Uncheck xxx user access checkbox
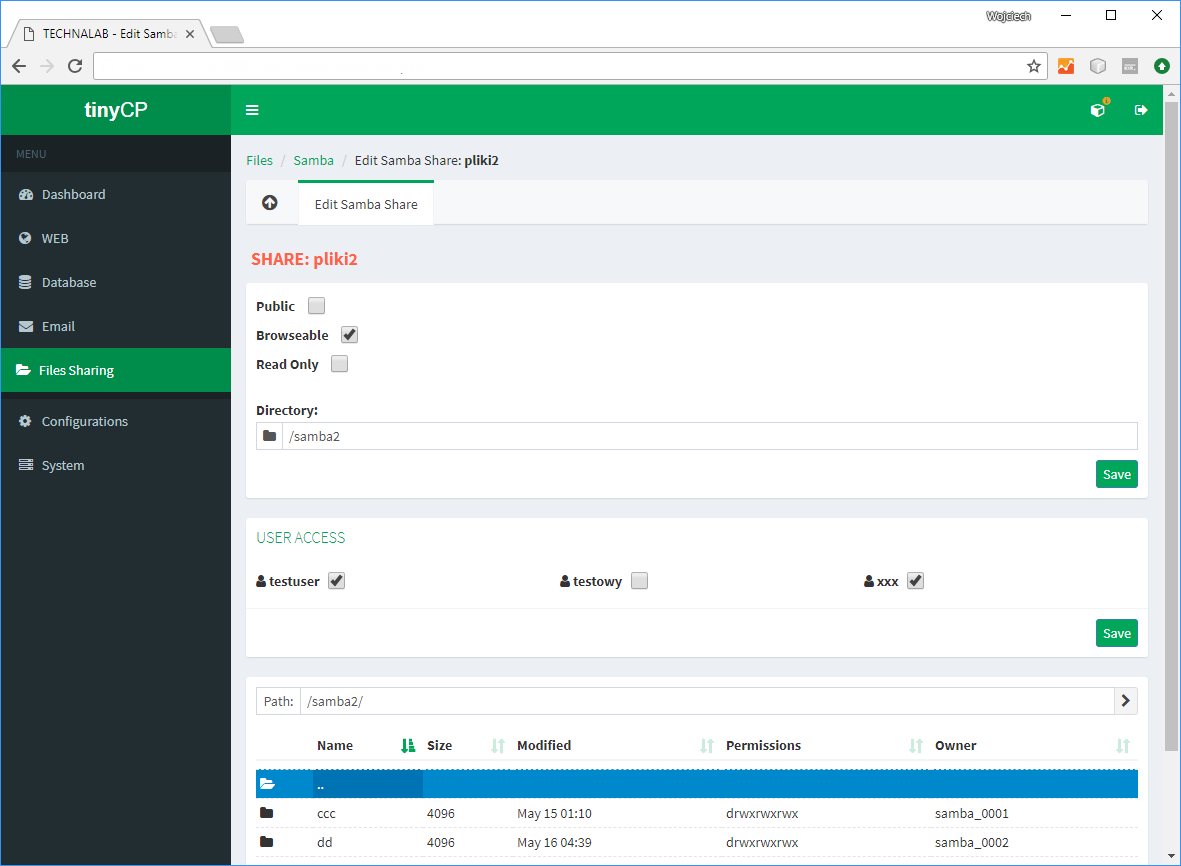 point(915,581)
